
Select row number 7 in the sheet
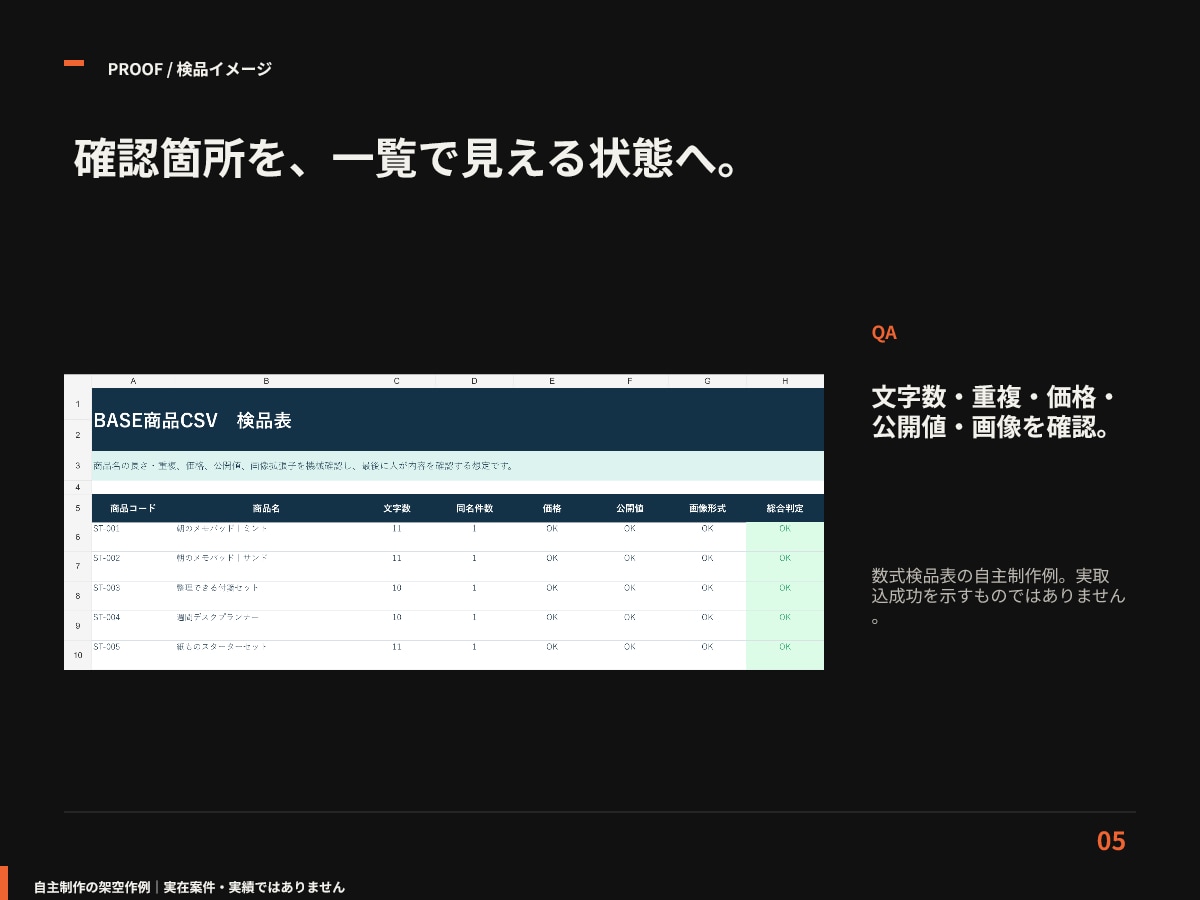click(x=77, y=566)
